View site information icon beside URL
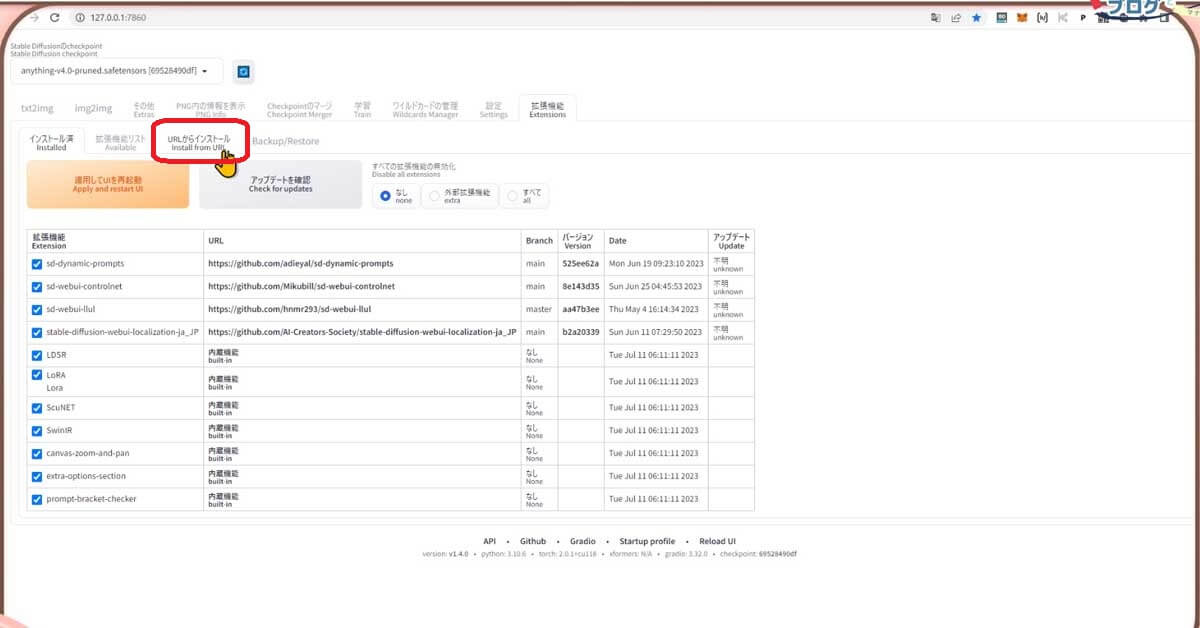The image size is (1200, 628). click(78, 18)
